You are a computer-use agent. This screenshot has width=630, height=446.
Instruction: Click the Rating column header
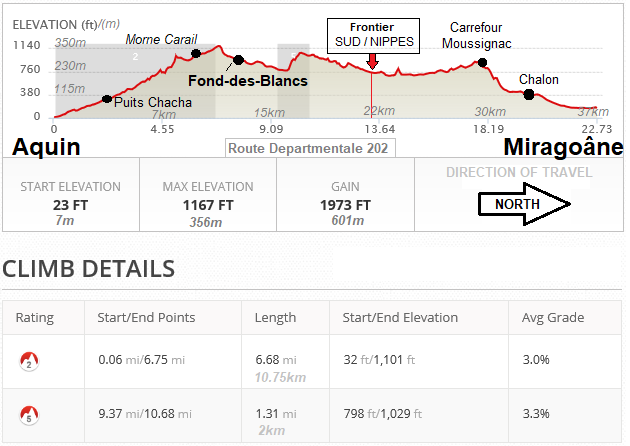35,318
